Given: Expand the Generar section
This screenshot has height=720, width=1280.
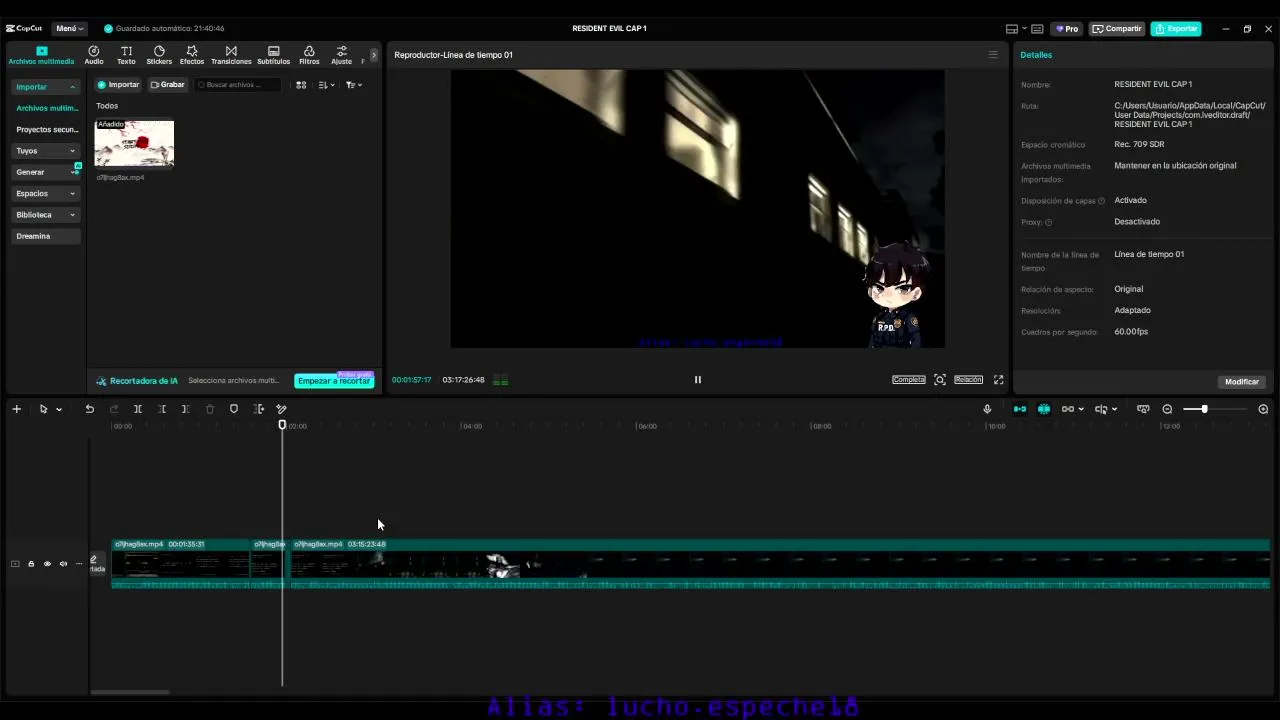Looking at the screenshot, I should pyautogui.click(x=72, y=172).
